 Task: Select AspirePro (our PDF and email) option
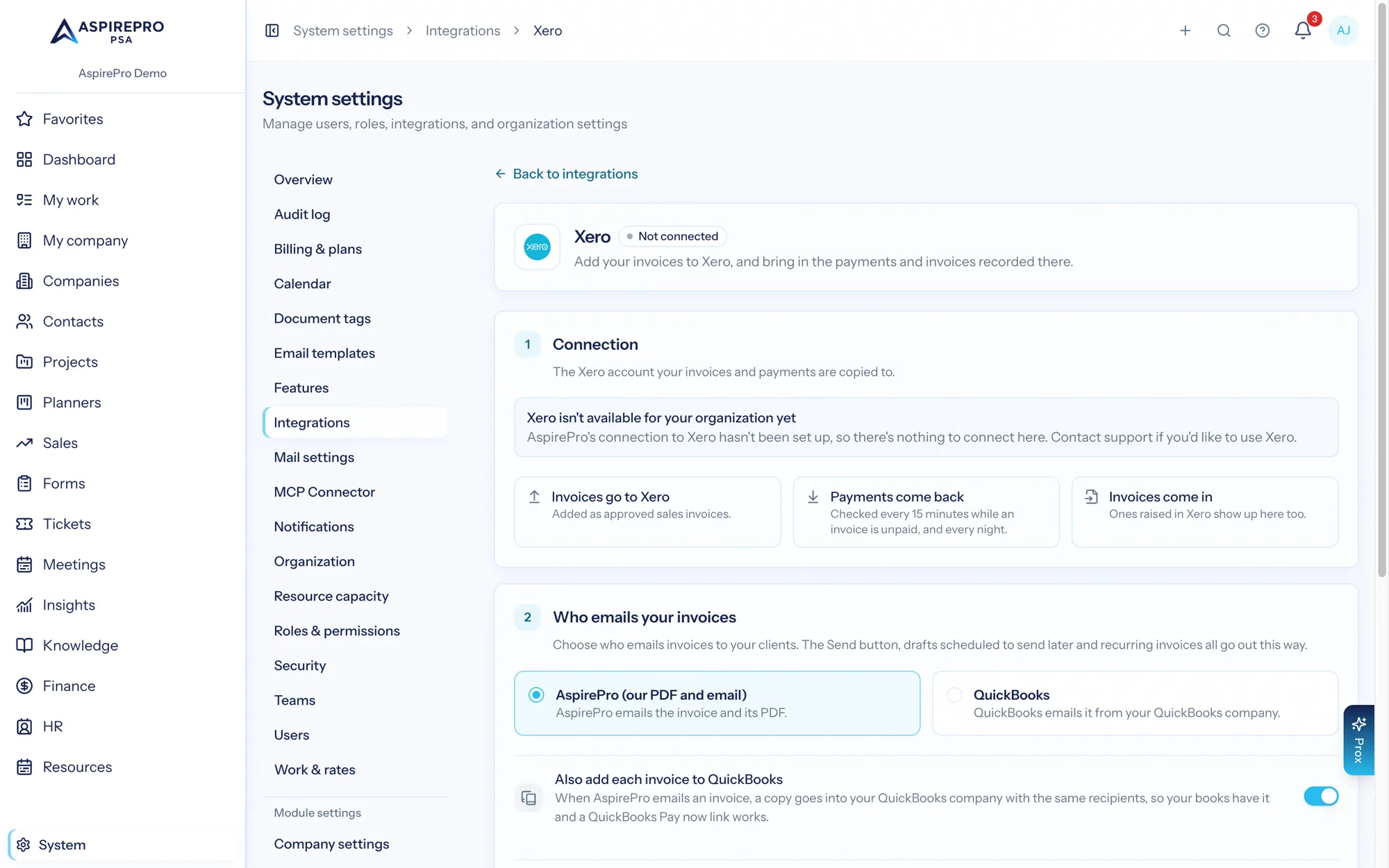click(717, 703)
